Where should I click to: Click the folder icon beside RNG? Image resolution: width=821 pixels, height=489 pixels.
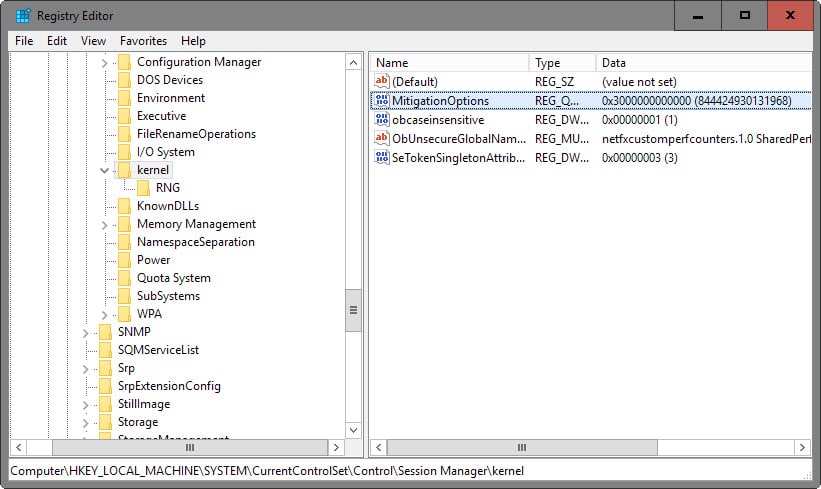143,188
